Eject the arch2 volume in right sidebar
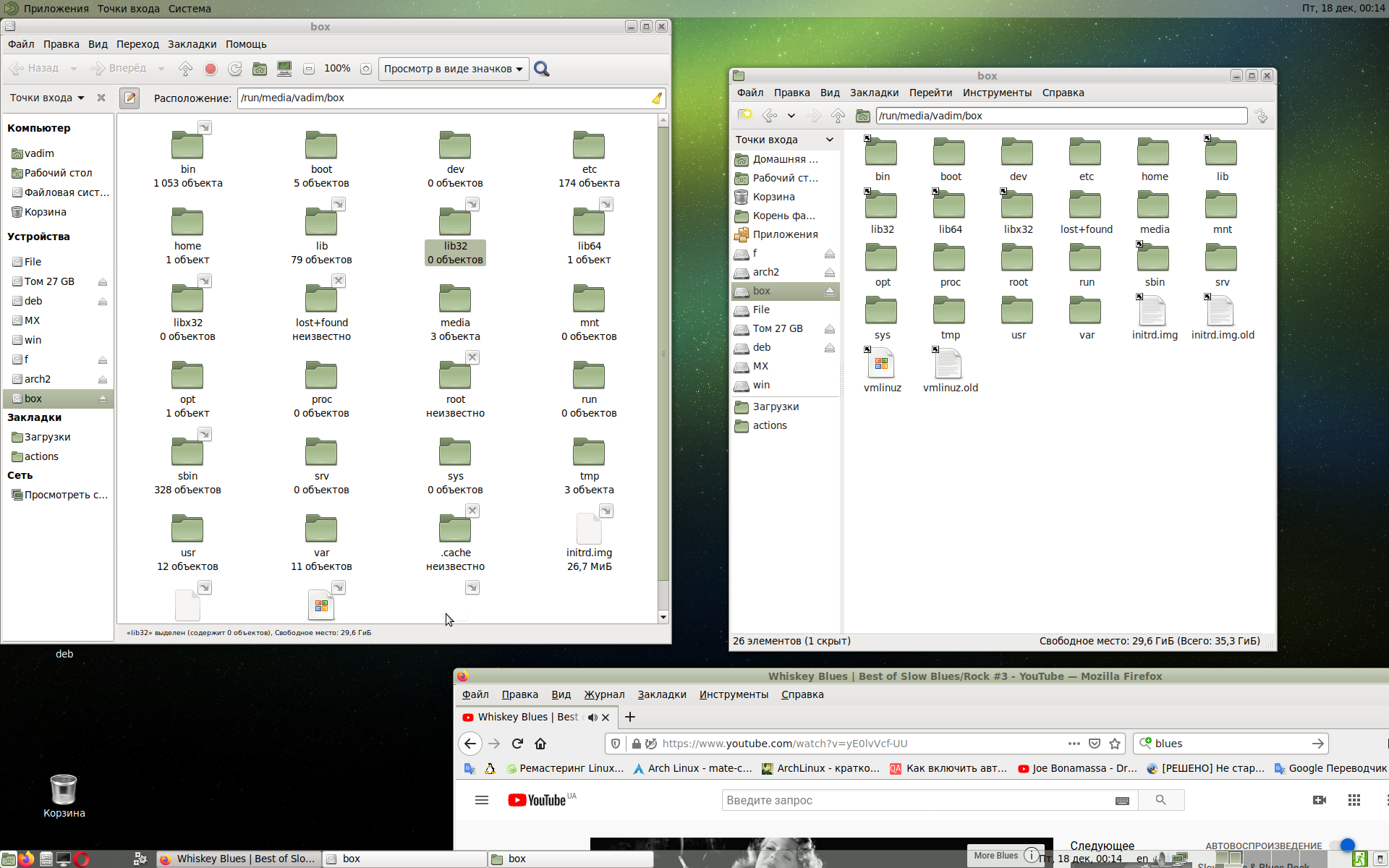This screenshot has height=868, width=1389. click(830, 273)
